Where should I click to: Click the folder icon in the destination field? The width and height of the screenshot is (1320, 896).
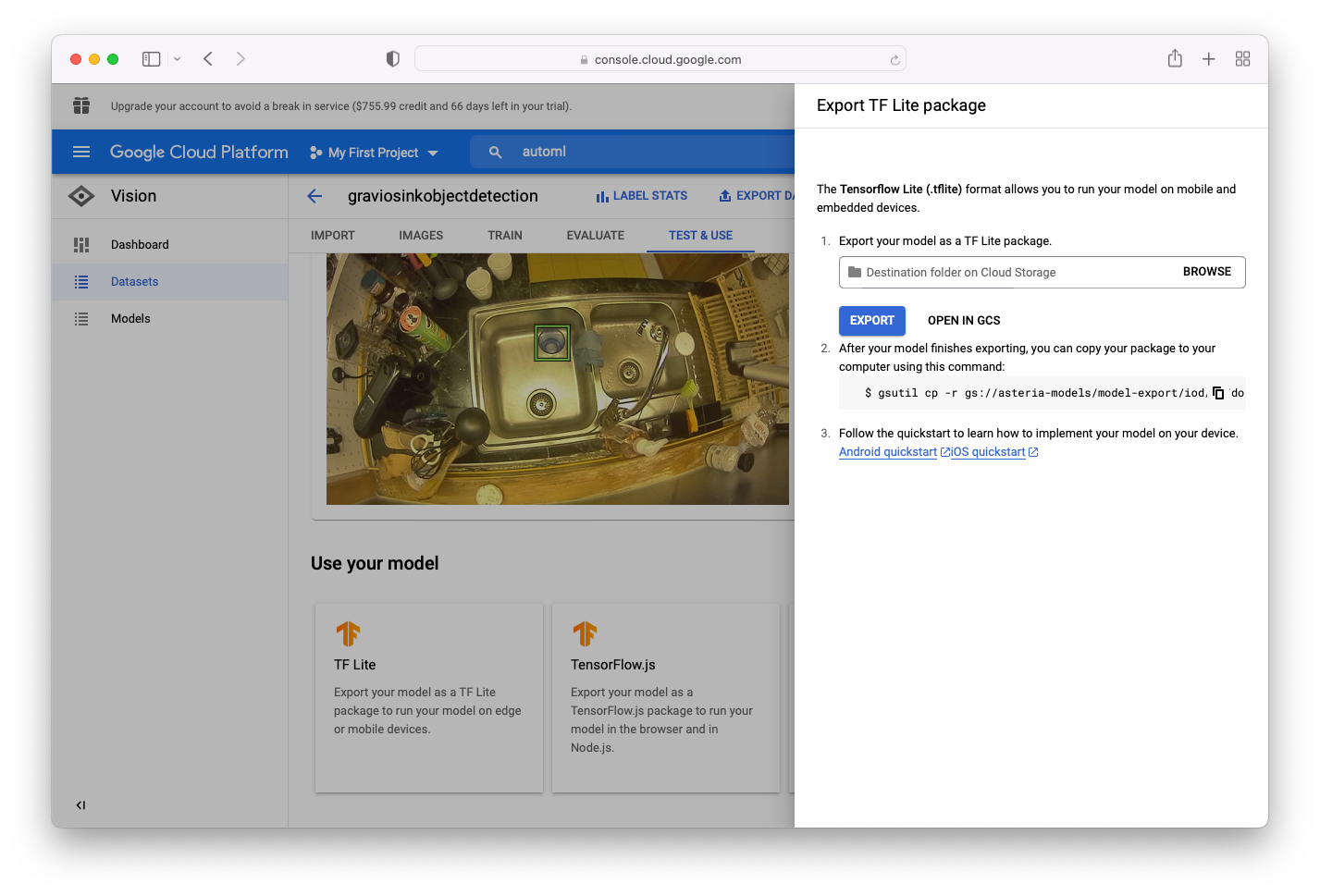(853, 272)
